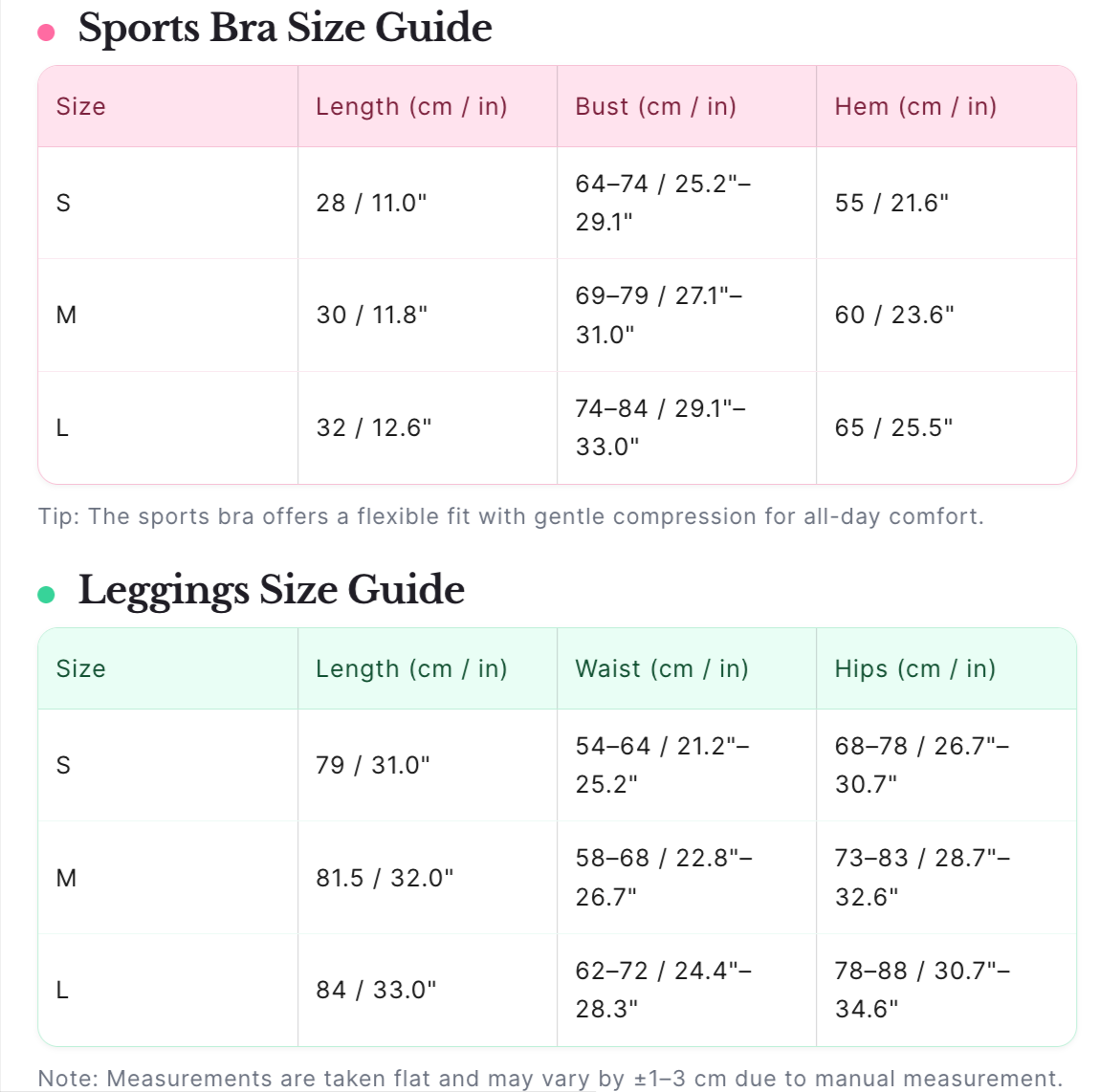Click the Leggings Size Guide heading
This screenshot has width=1098, height=1092.
(272, 590)
